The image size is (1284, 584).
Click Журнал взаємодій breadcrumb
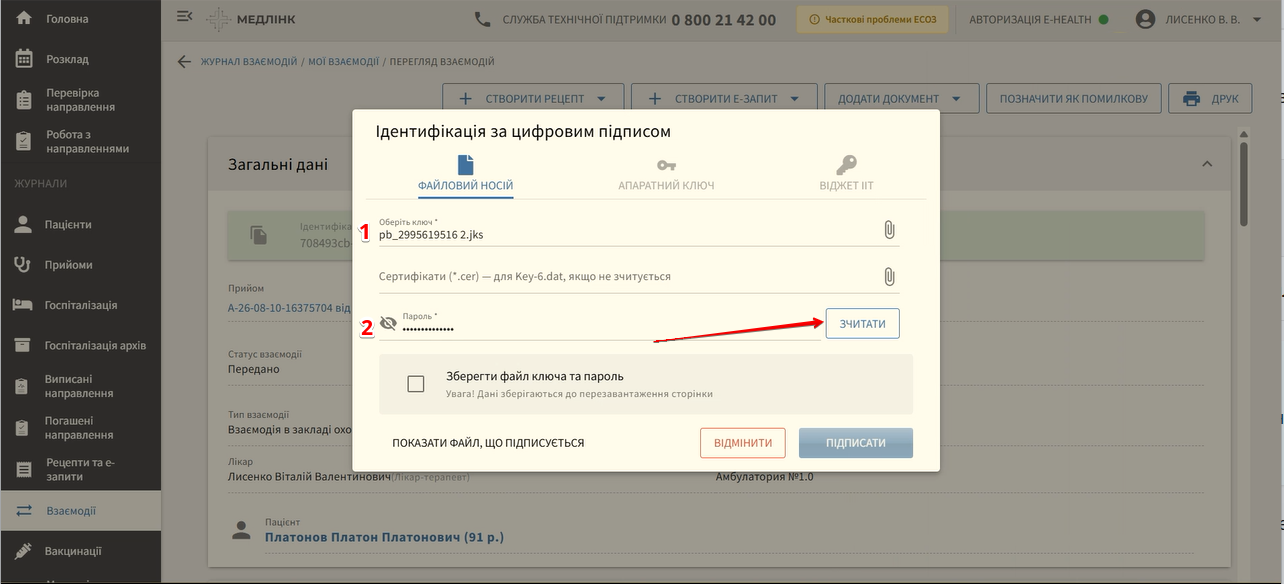tap(248, 62)
